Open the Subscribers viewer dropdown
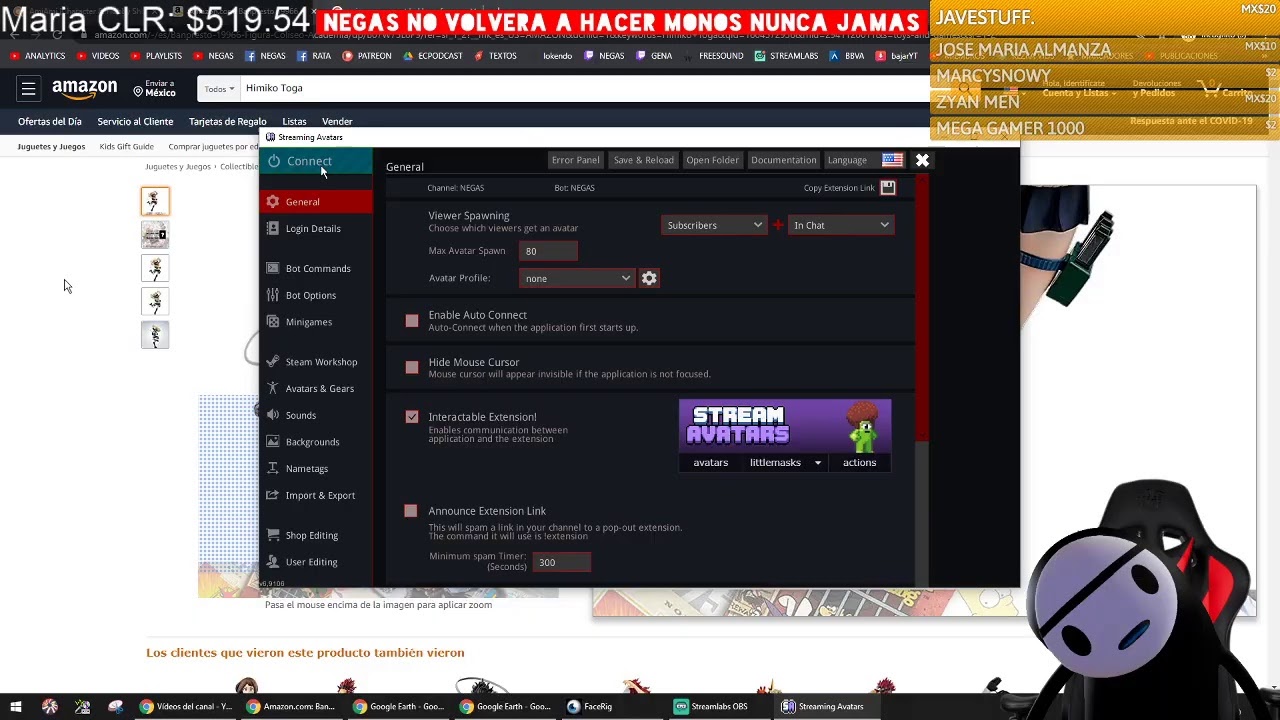Screen dimensions: 1280x720 [x=714, y=226]
